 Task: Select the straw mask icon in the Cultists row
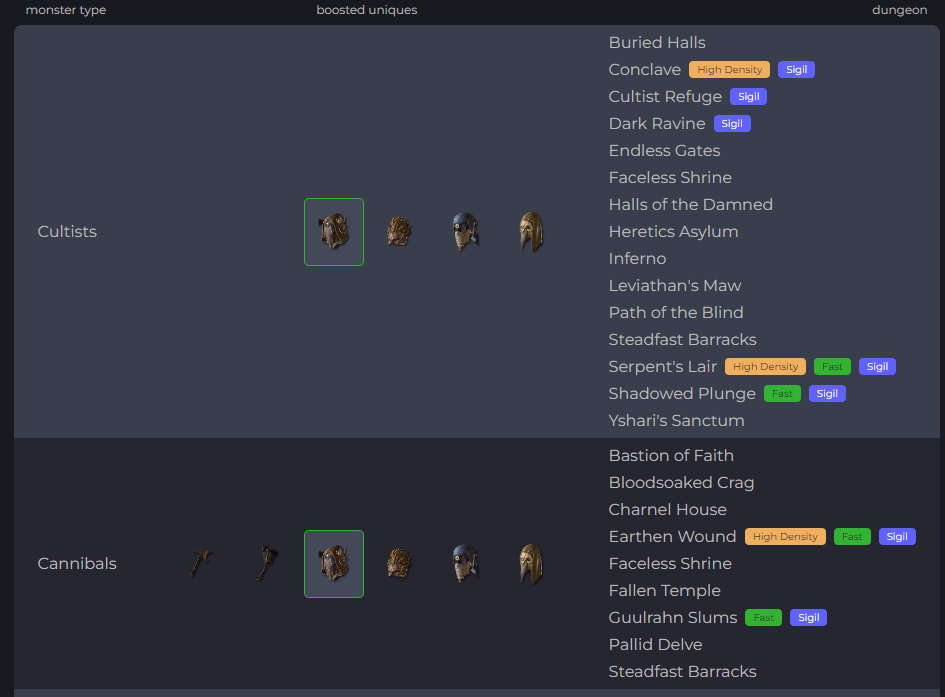coord(399,232)
